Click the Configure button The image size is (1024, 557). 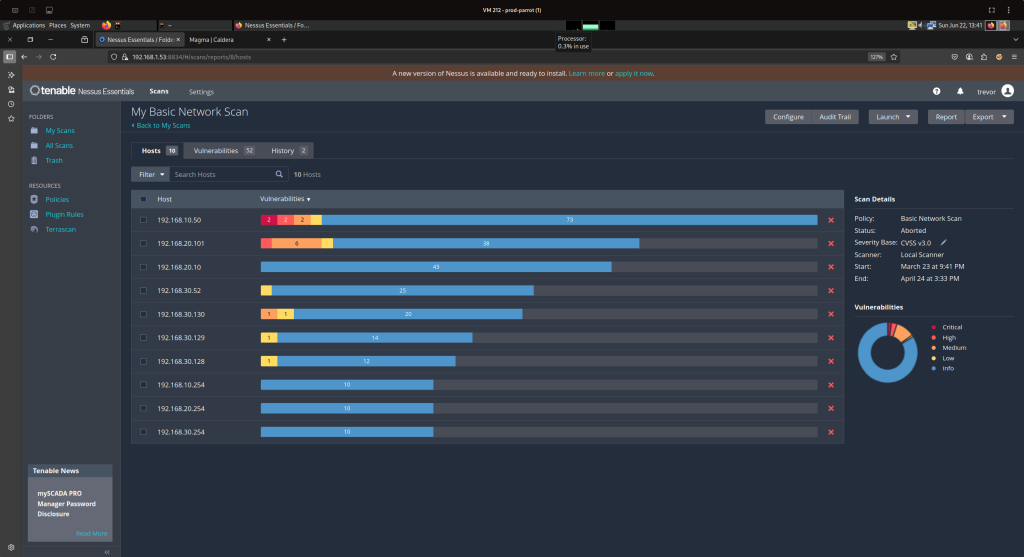click(788, 117)
